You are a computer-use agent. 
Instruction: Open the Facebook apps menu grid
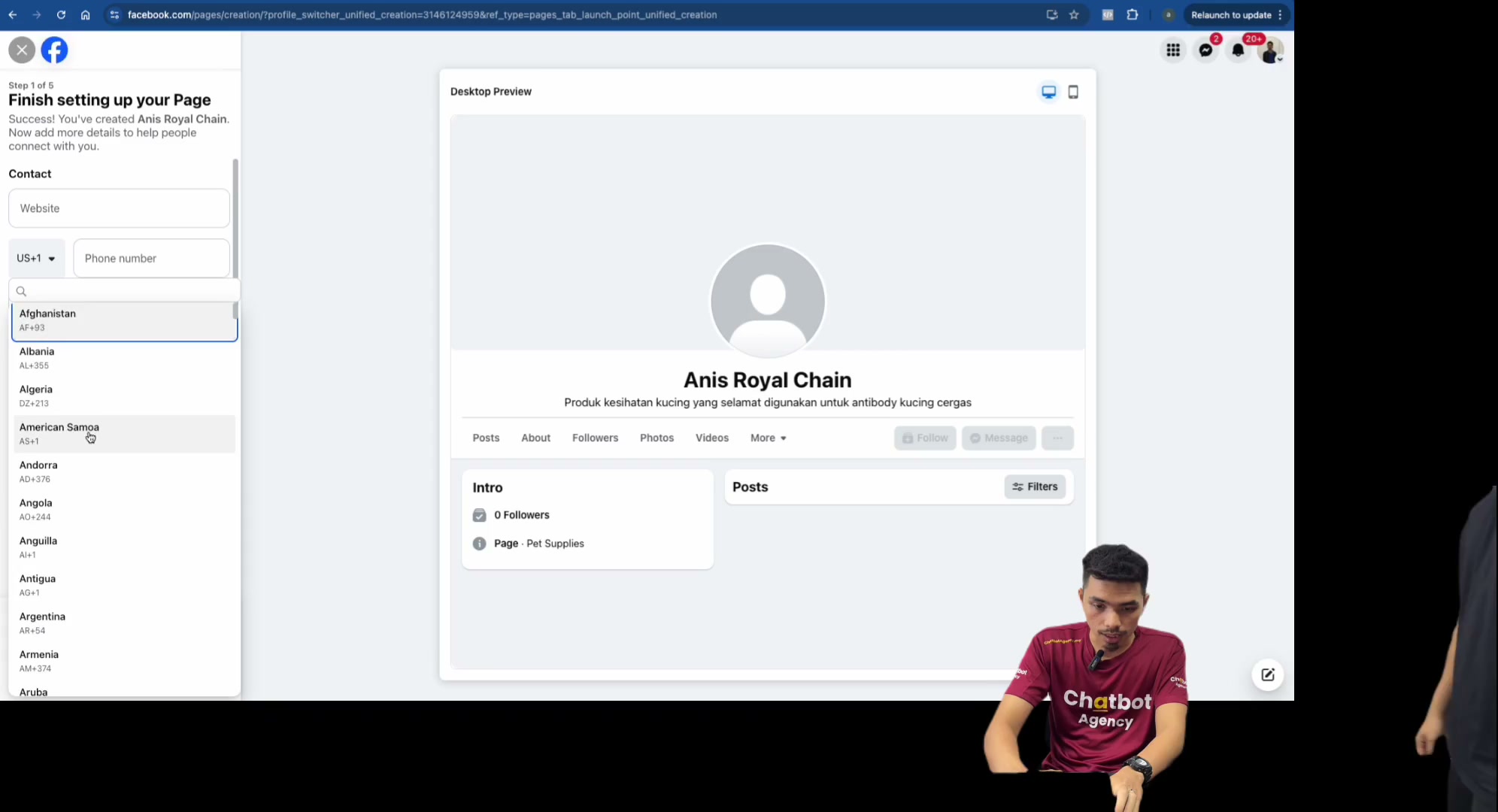[x=1173, y=50]
